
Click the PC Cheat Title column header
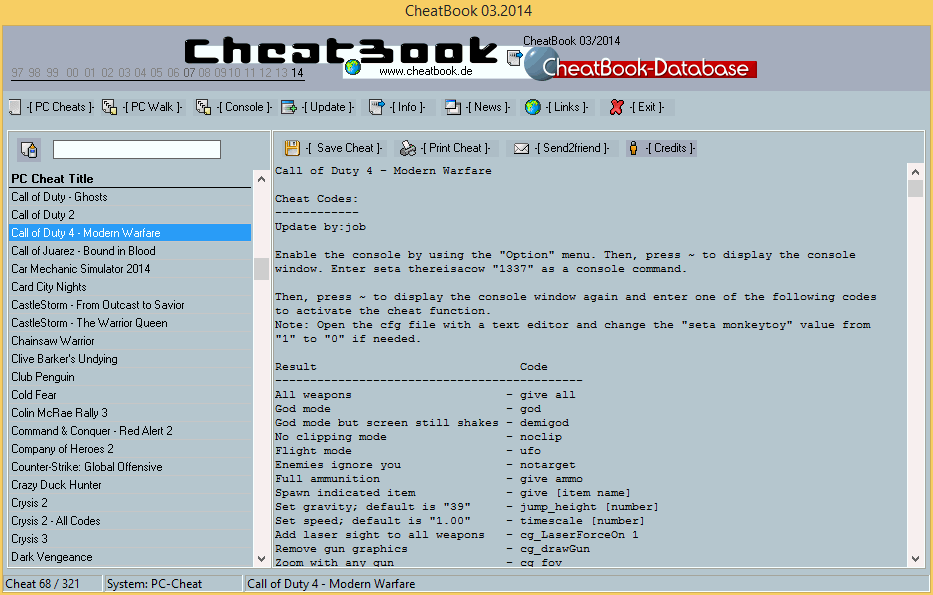pos(131,178)
